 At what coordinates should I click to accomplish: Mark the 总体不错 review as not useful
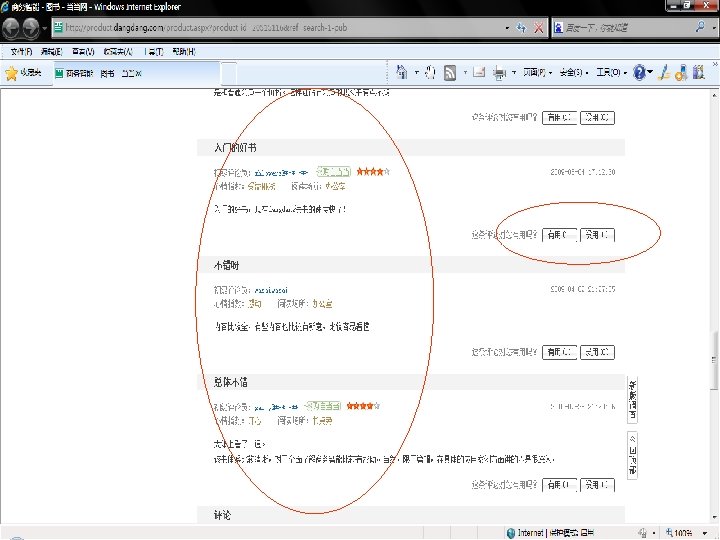597,485
